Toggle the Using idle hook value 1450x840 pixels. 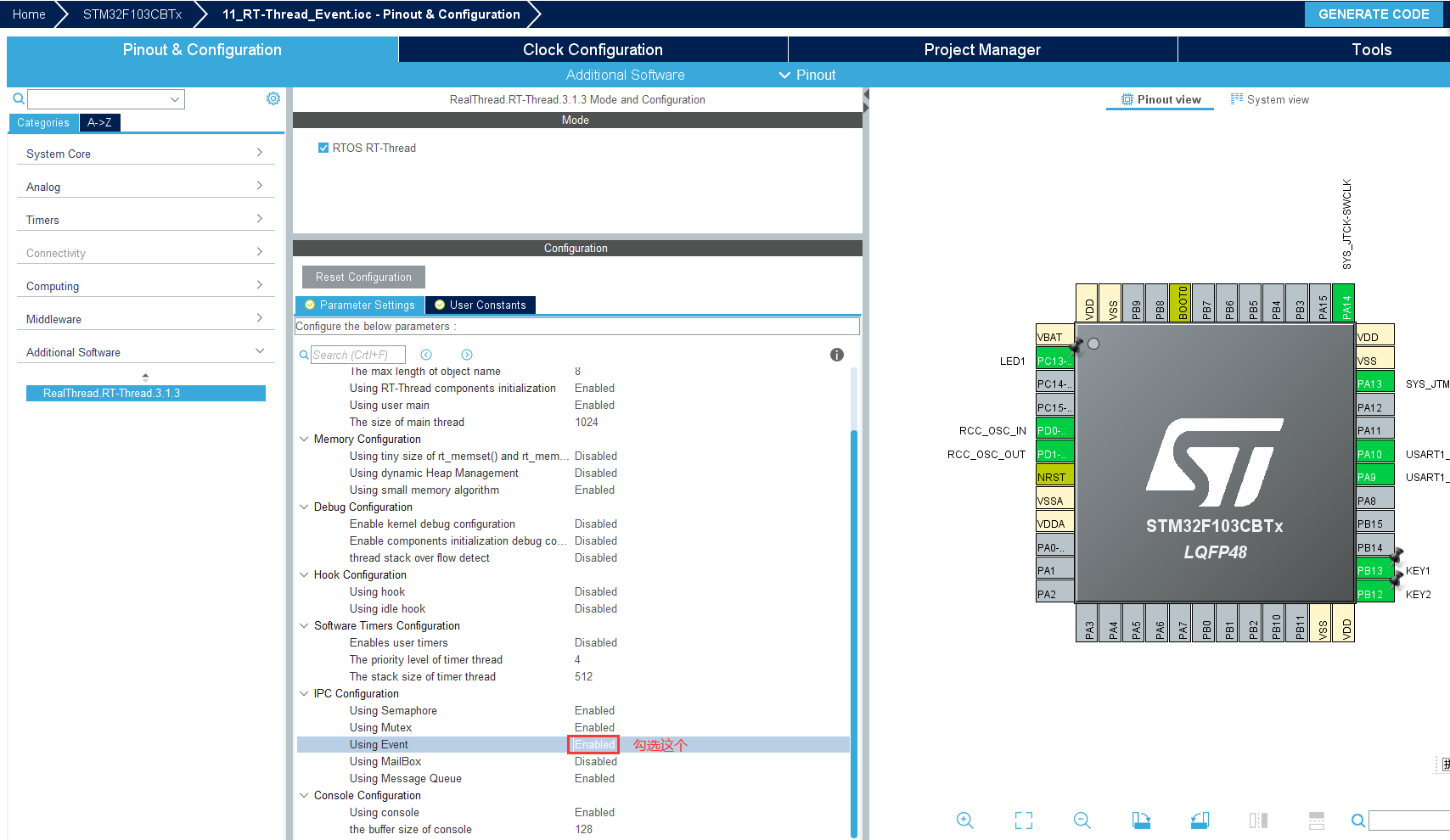click(x=596, y=608)
